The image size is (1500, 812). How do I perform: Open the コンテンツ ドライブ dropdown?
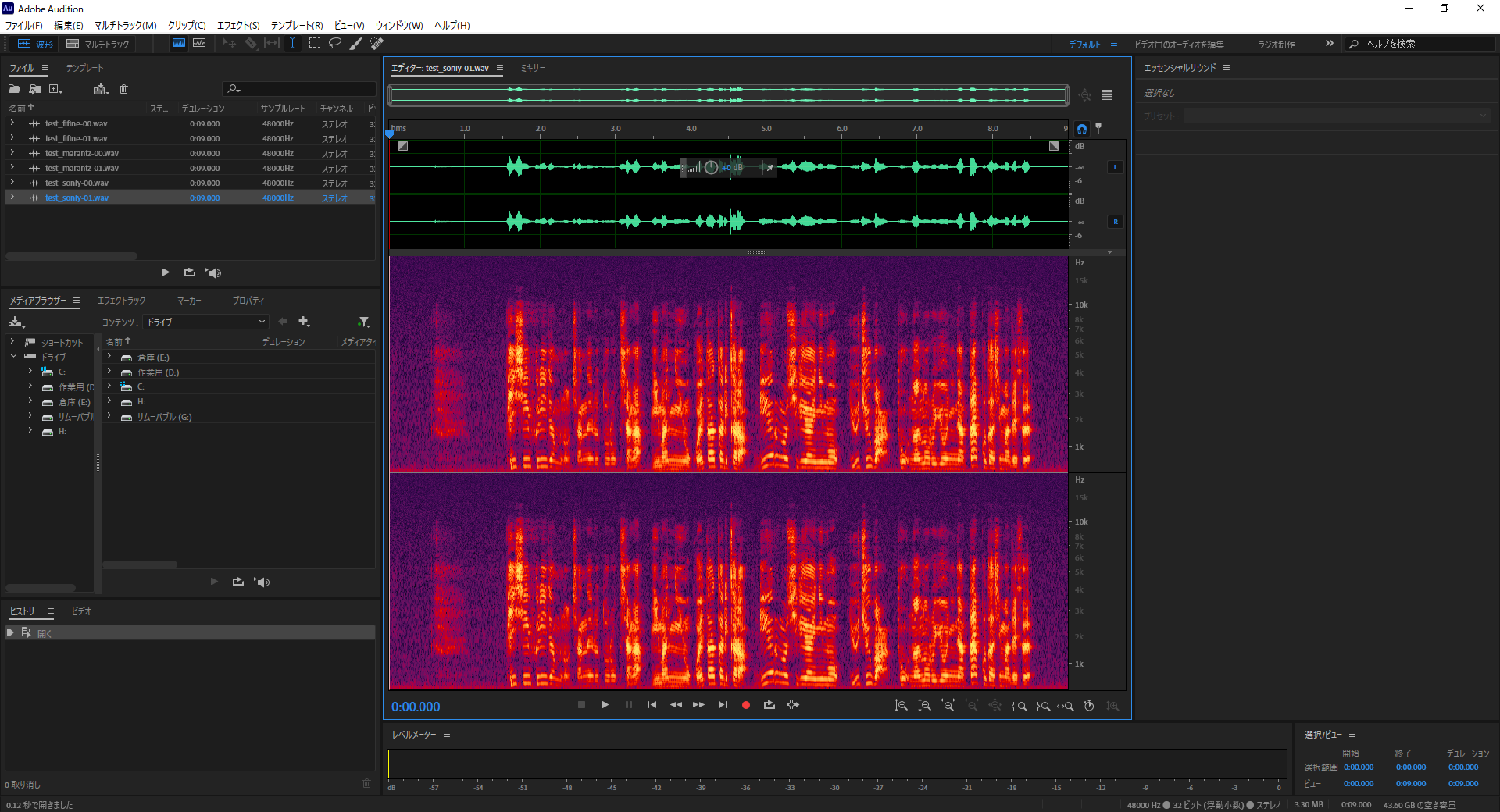[x=206, y=322]
